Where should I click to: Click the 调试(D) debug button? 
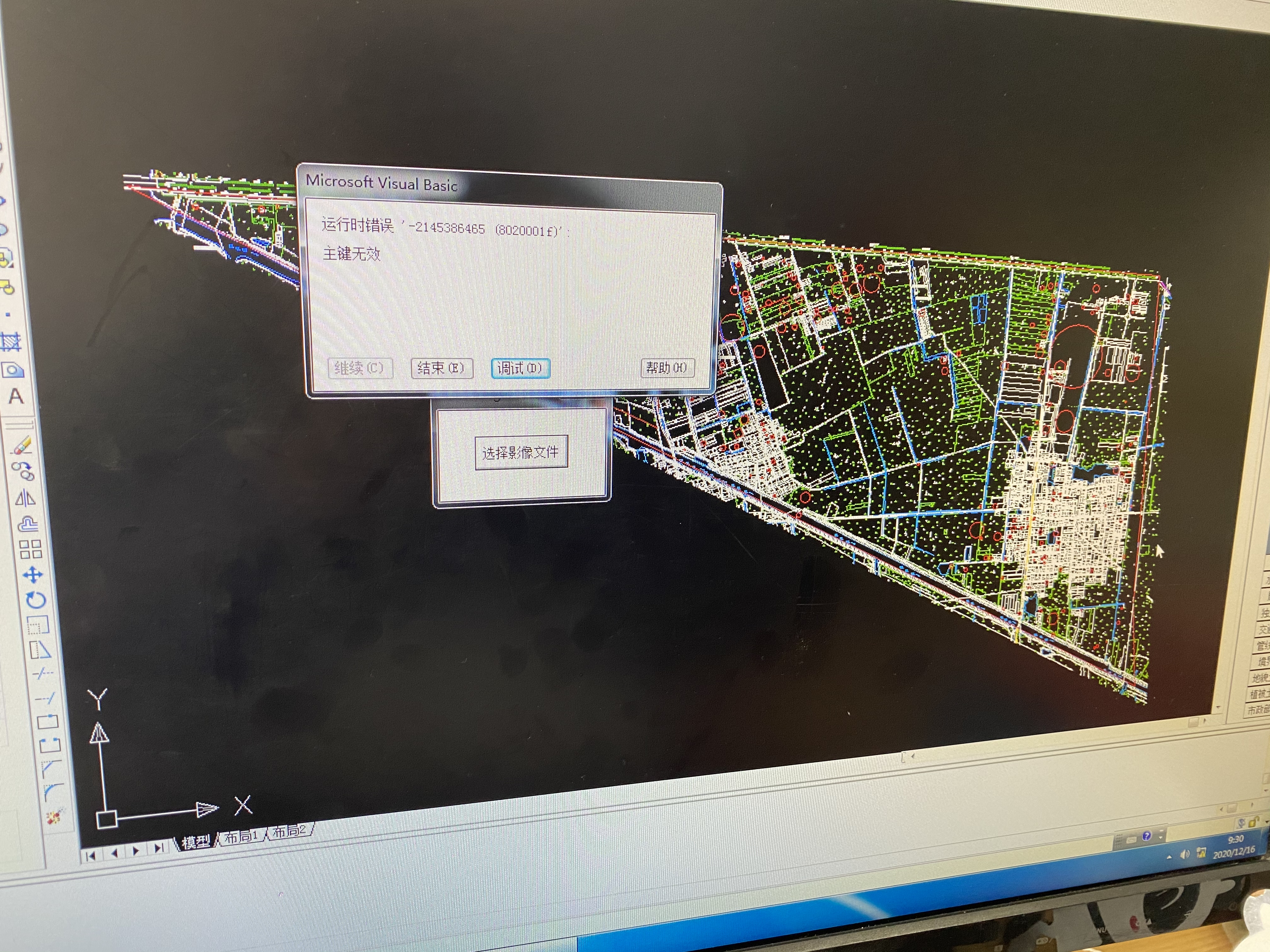(520, 368)
